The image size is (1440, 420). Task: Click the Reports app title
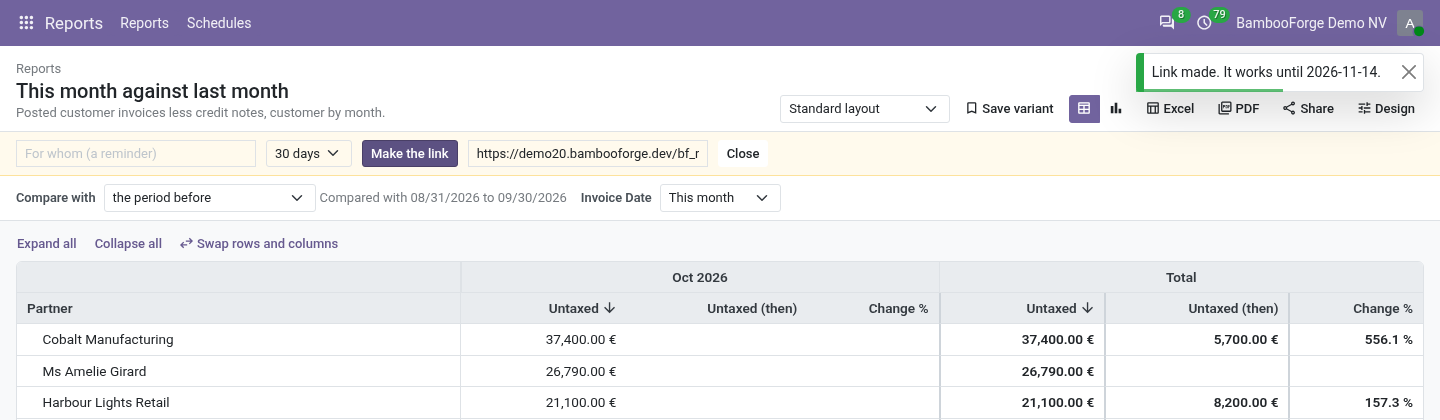(74, 23)
